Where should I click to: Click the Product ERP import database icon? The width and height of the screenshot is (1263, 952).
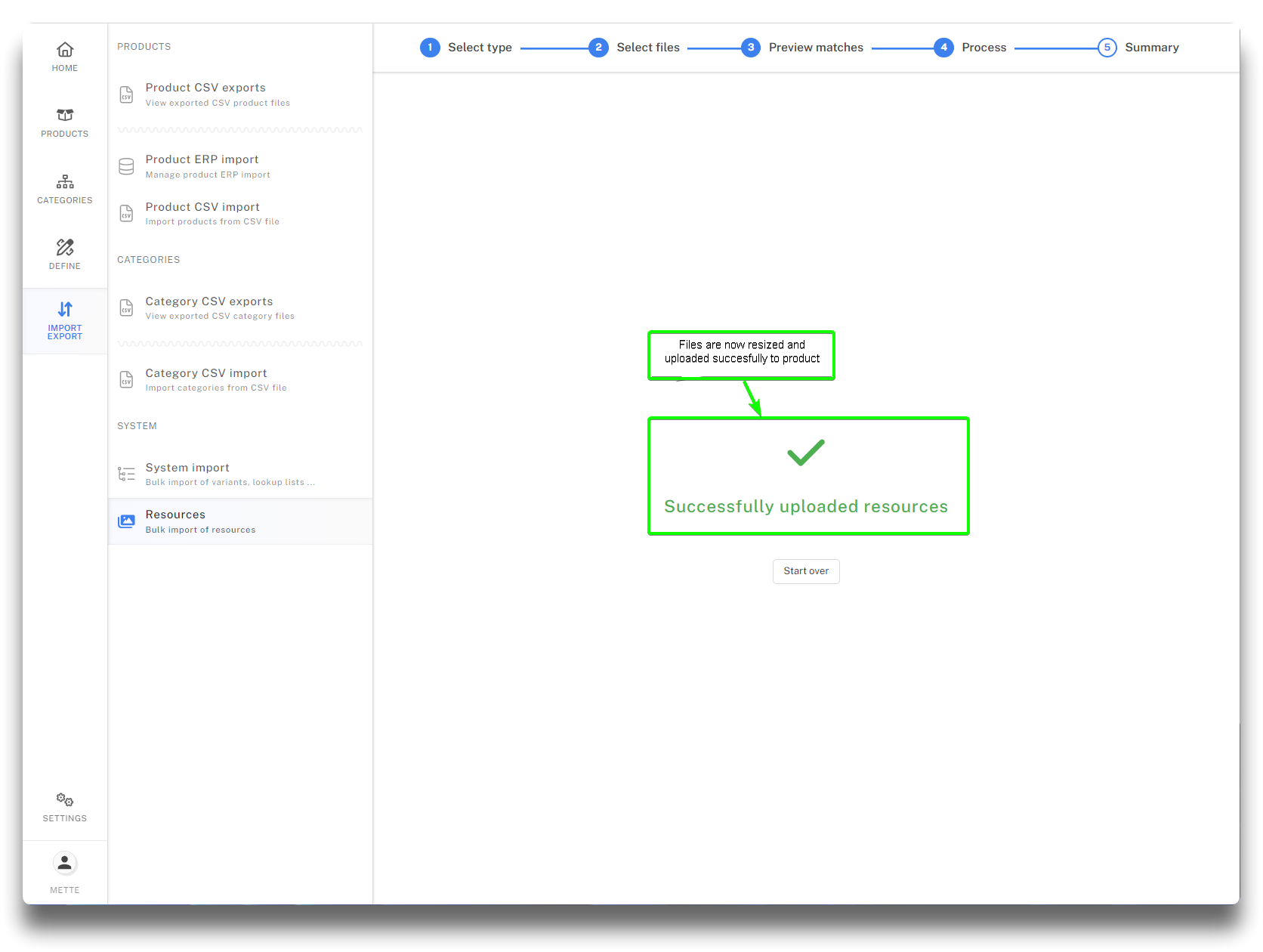click(126, 166)
